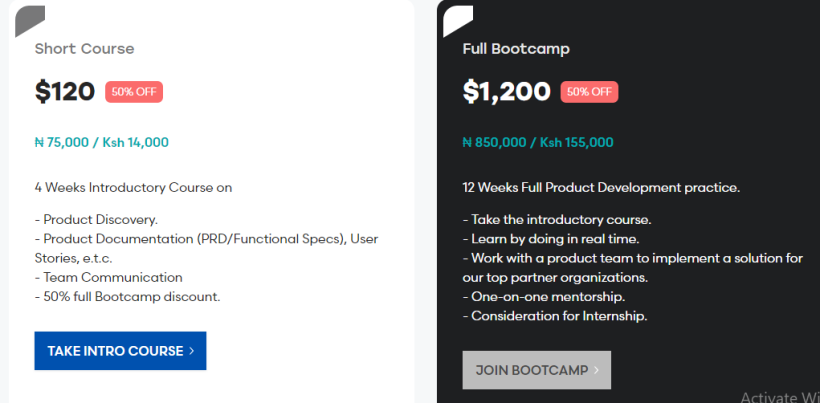Click the Team Communication list item
Screen dimensions: 820x403
tap(108, 277)
